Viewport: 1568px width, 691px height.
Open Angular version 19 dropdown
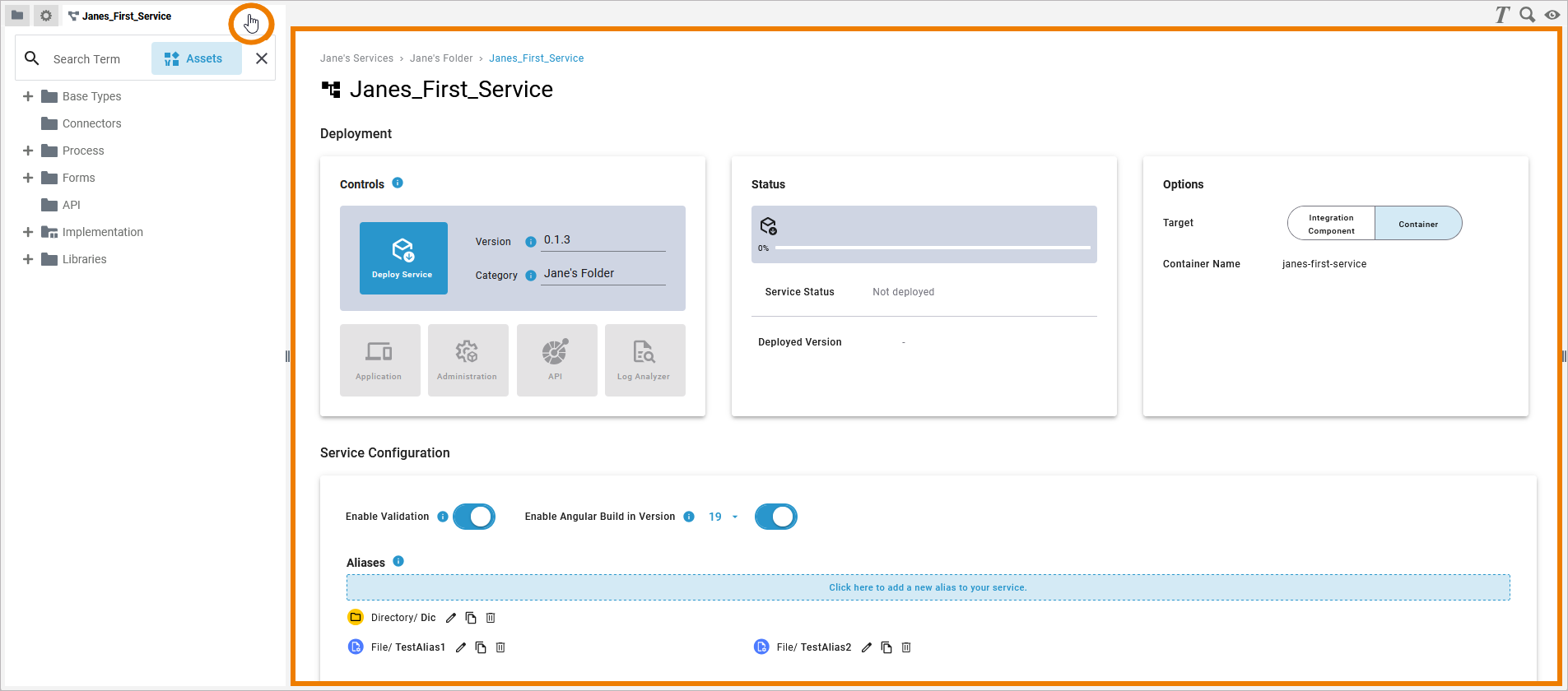[723, 517]
